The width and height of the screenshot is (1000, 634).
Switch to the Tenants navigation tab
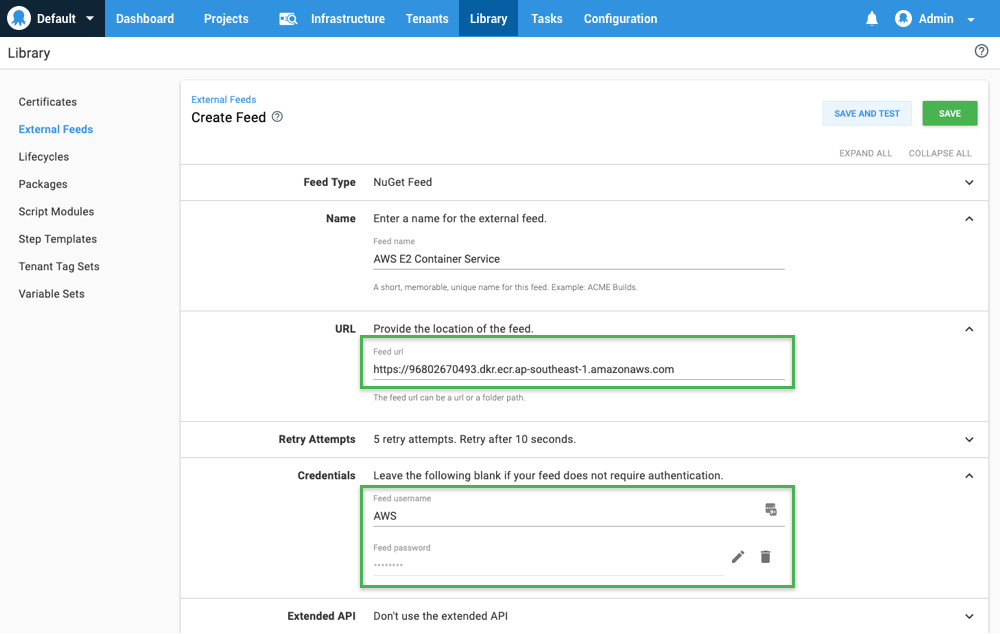click(427, 18)
